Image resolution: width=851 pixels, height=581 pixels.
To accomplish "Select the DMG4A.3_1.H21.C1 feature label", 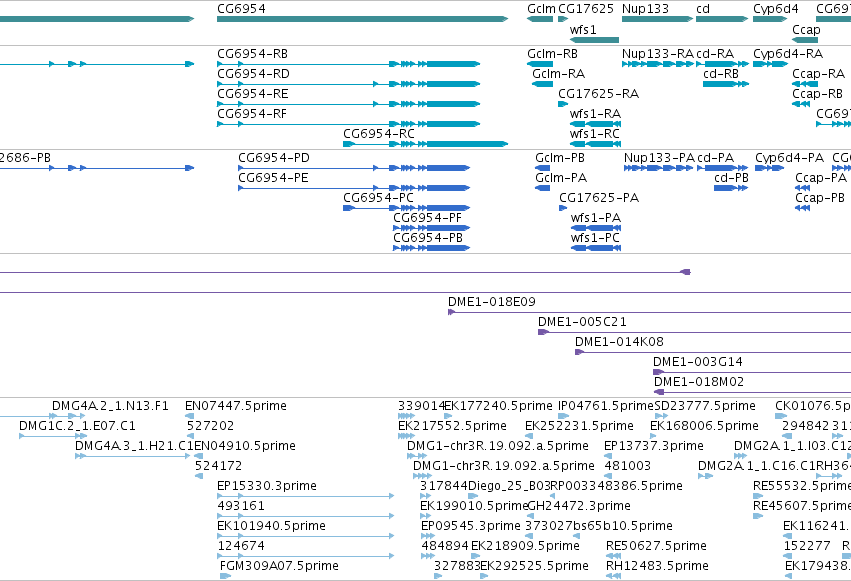I will pyautogui.click(x=135, y=446).
